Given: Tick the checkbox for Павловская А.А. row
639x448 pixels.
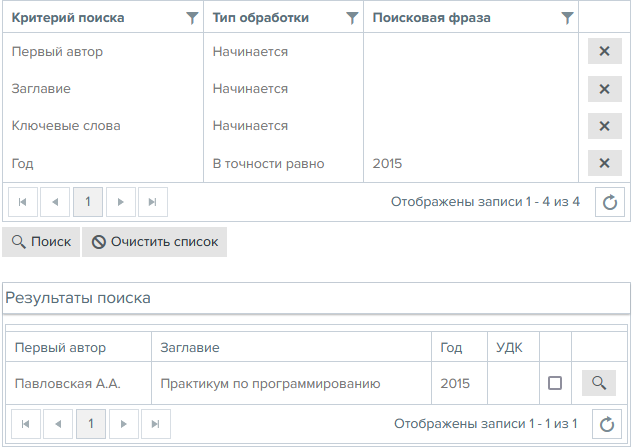Looking at the screenshot, I should pyautogui.click(x=555, y=383).
